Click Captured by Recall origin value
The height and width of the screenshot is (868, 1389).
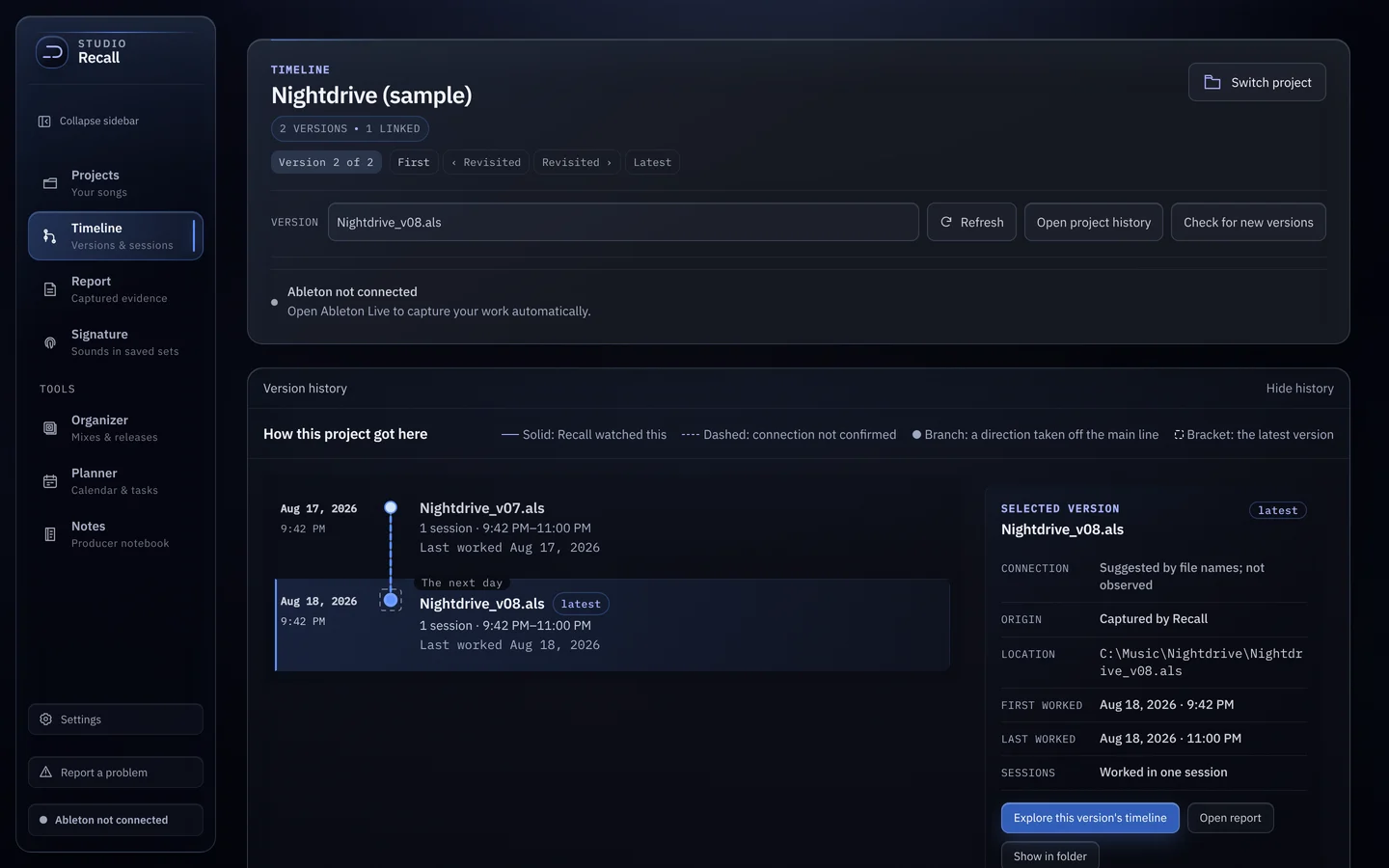pyautogui.click(x=1154, y=619)
